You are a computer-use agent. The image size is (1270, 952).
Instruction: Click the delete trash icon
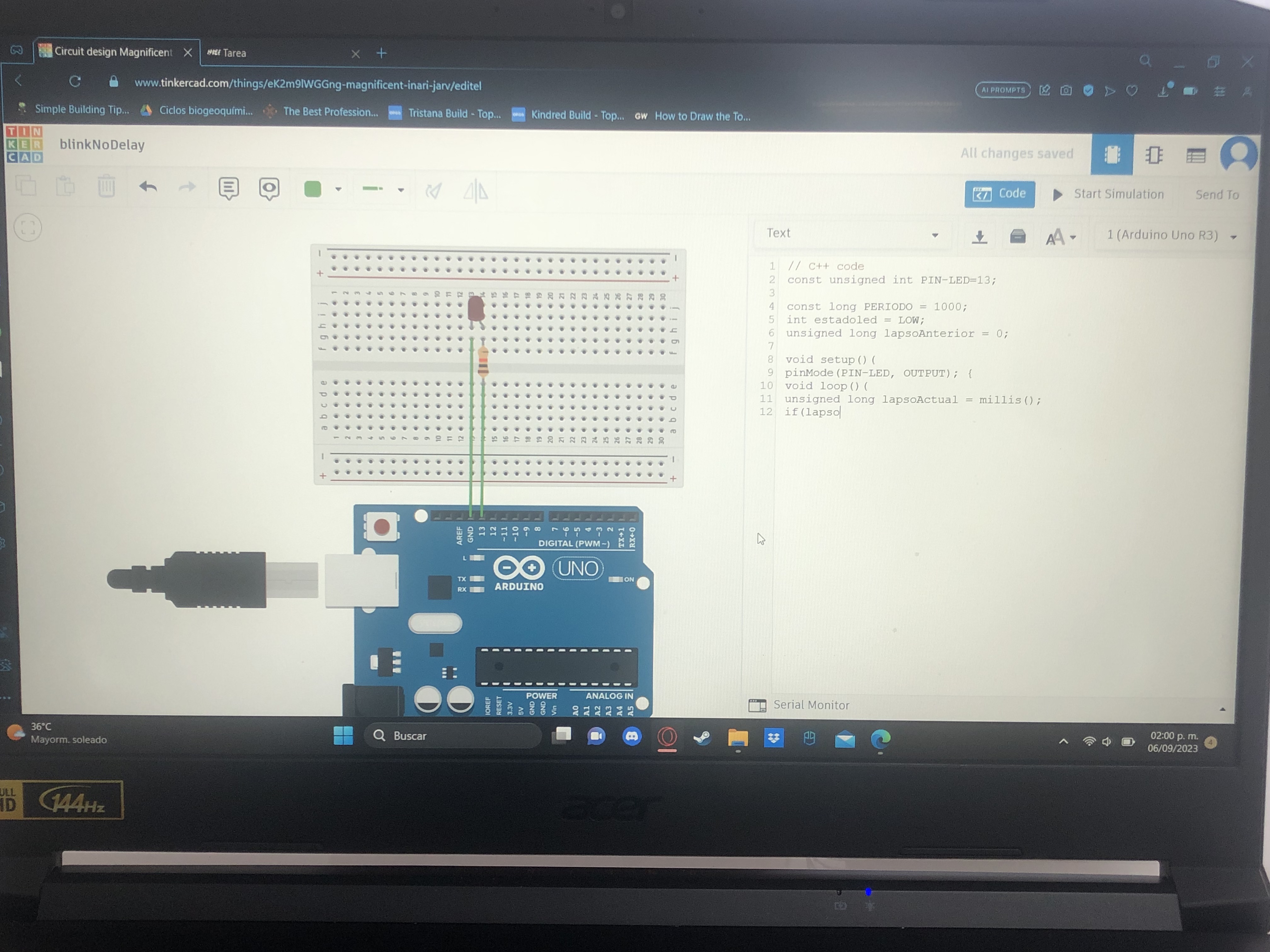(106, 186)
